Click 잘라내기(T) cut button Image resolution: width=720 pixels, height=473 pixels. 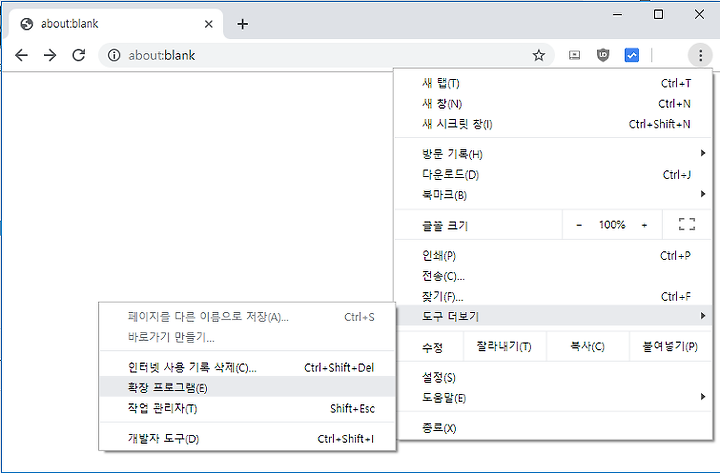click(504, 346)
